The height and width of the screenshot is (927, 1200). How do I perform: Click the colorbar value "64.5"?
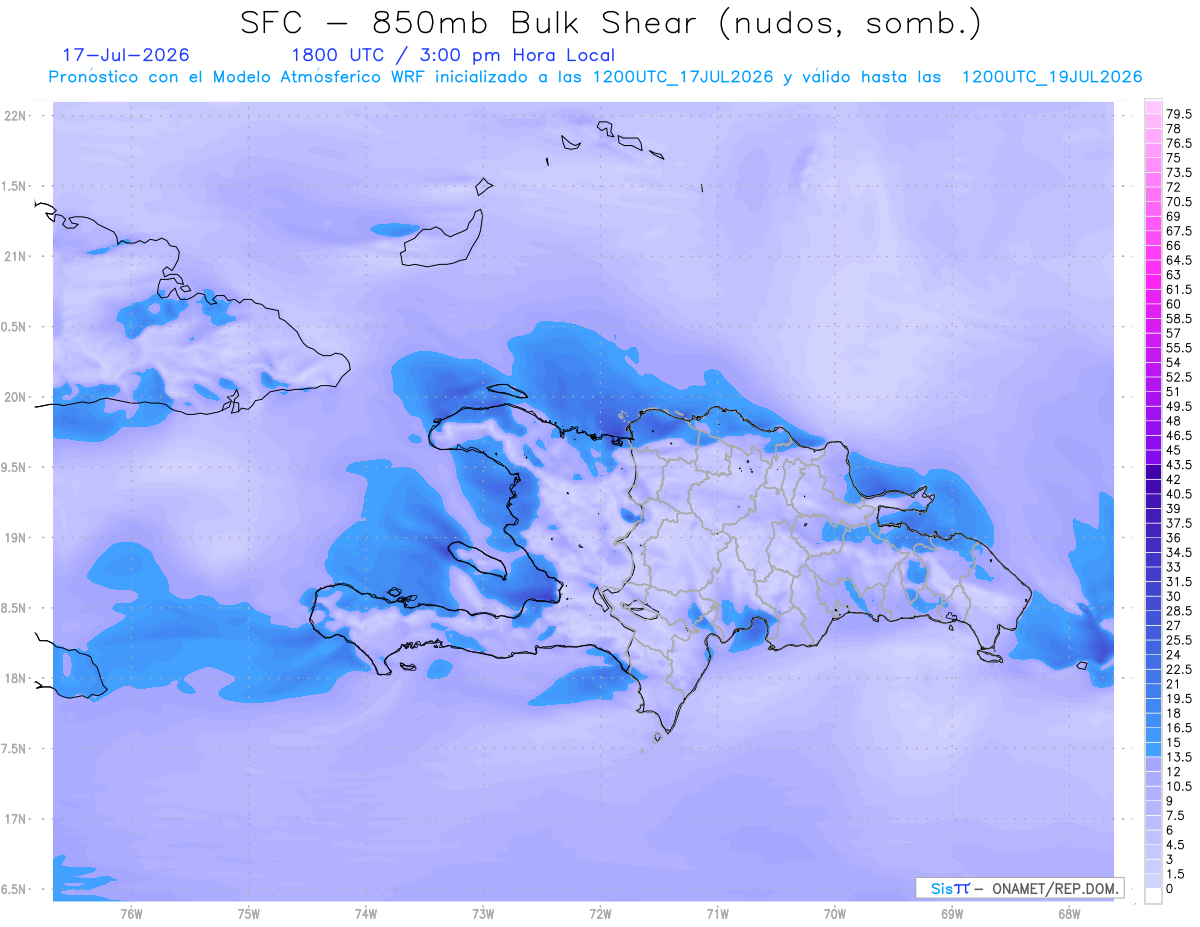click(x=1179, y=260)
